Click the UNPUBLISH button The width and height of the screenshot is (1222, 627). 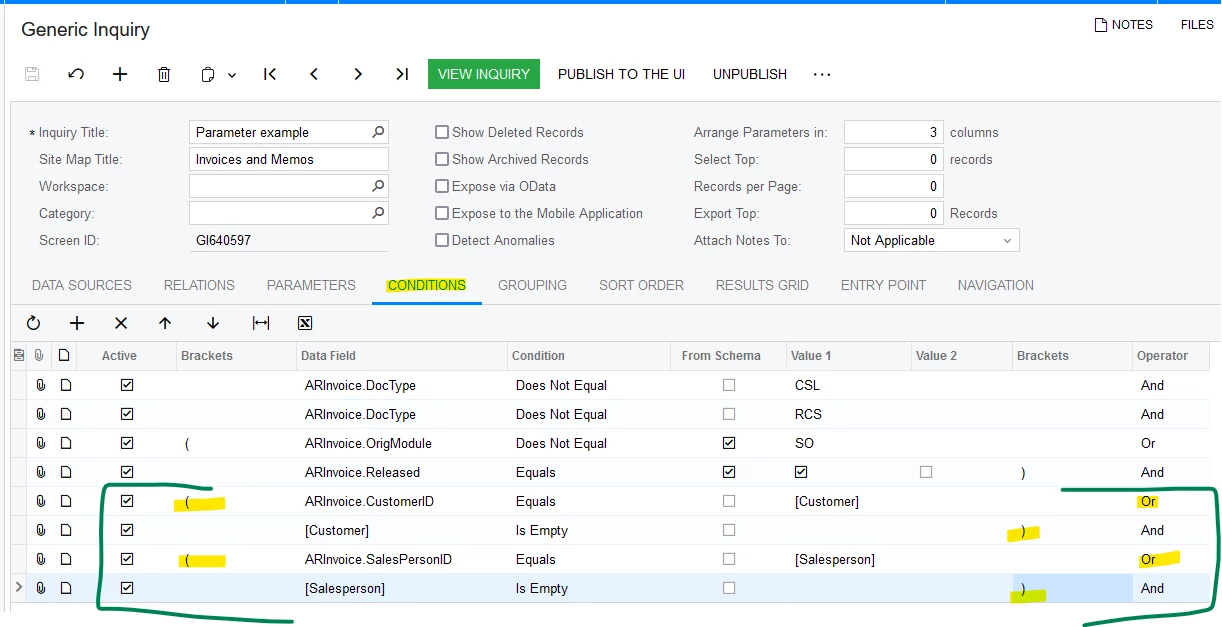click(x=750, y=74)
